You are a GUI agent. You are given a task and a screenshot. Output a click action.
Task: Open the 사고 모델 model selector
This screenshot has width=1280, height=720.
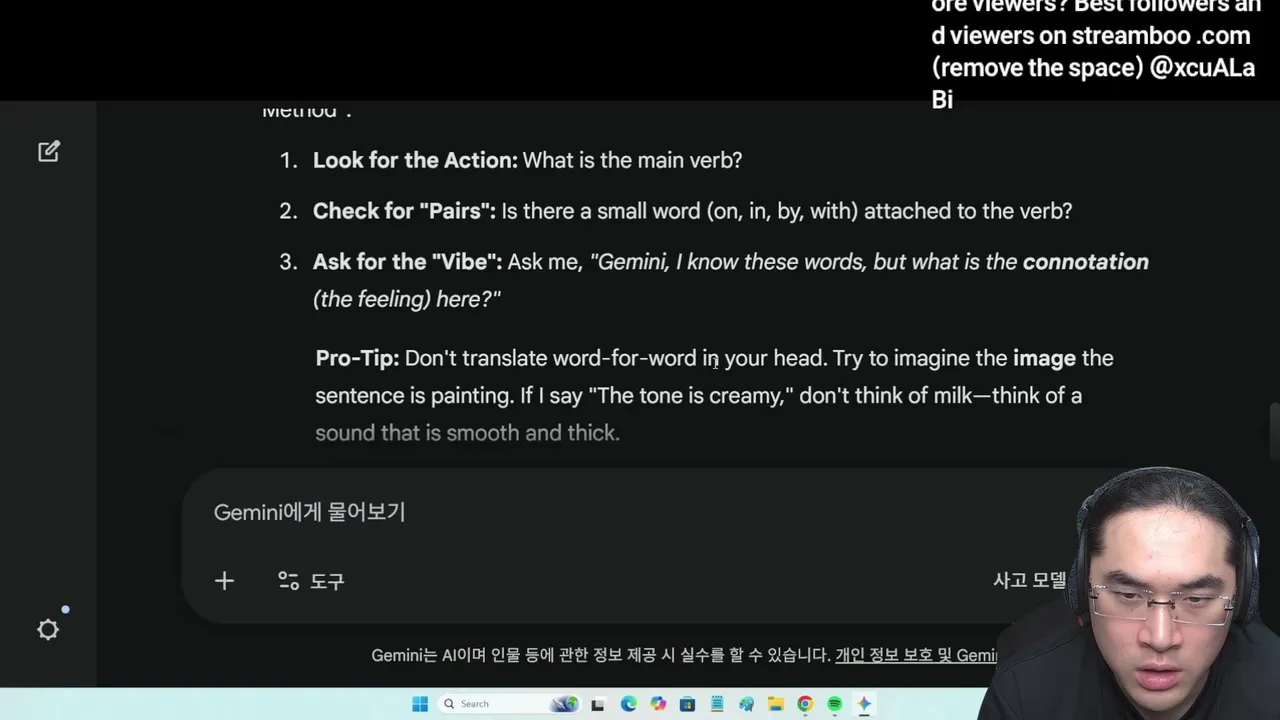pos(1029,580)
